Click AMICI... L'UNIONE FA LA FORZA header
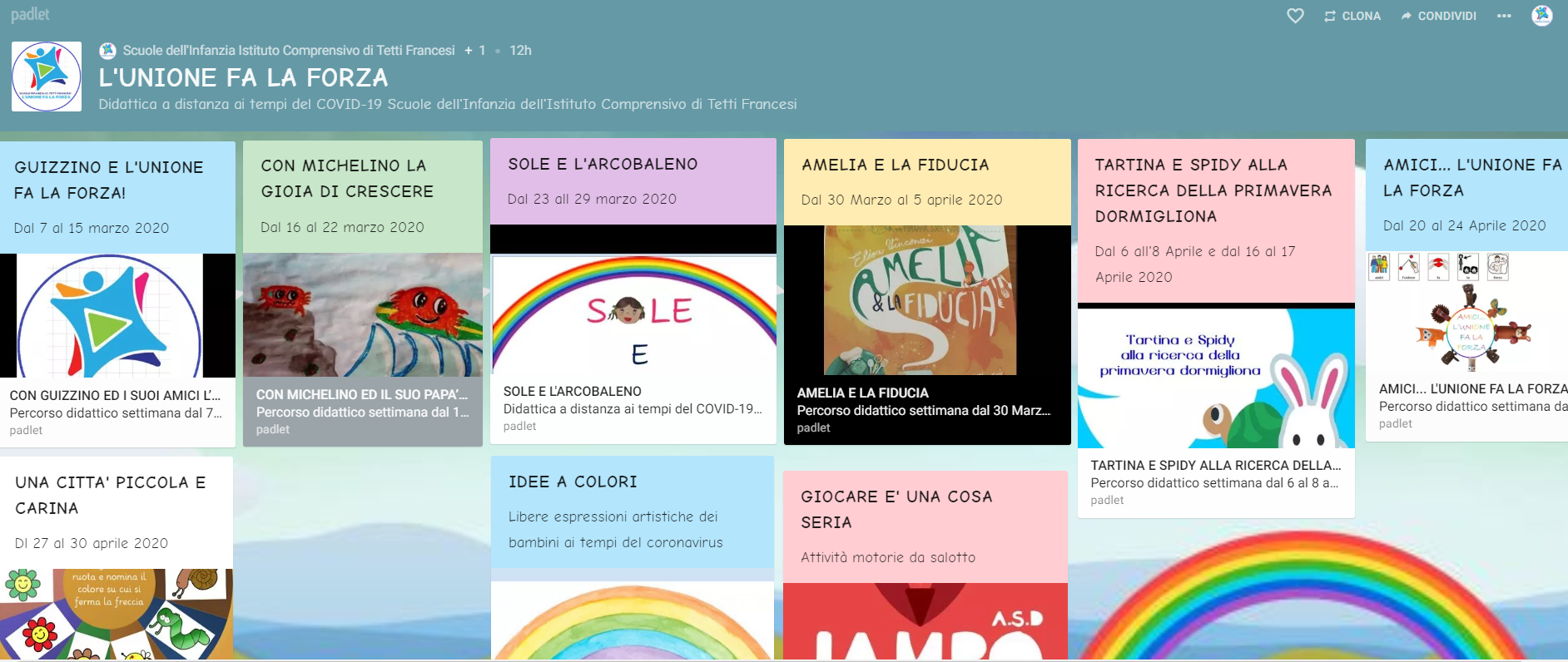The width and height of the screenshot is (1568, 662). tap(1471, 178)
